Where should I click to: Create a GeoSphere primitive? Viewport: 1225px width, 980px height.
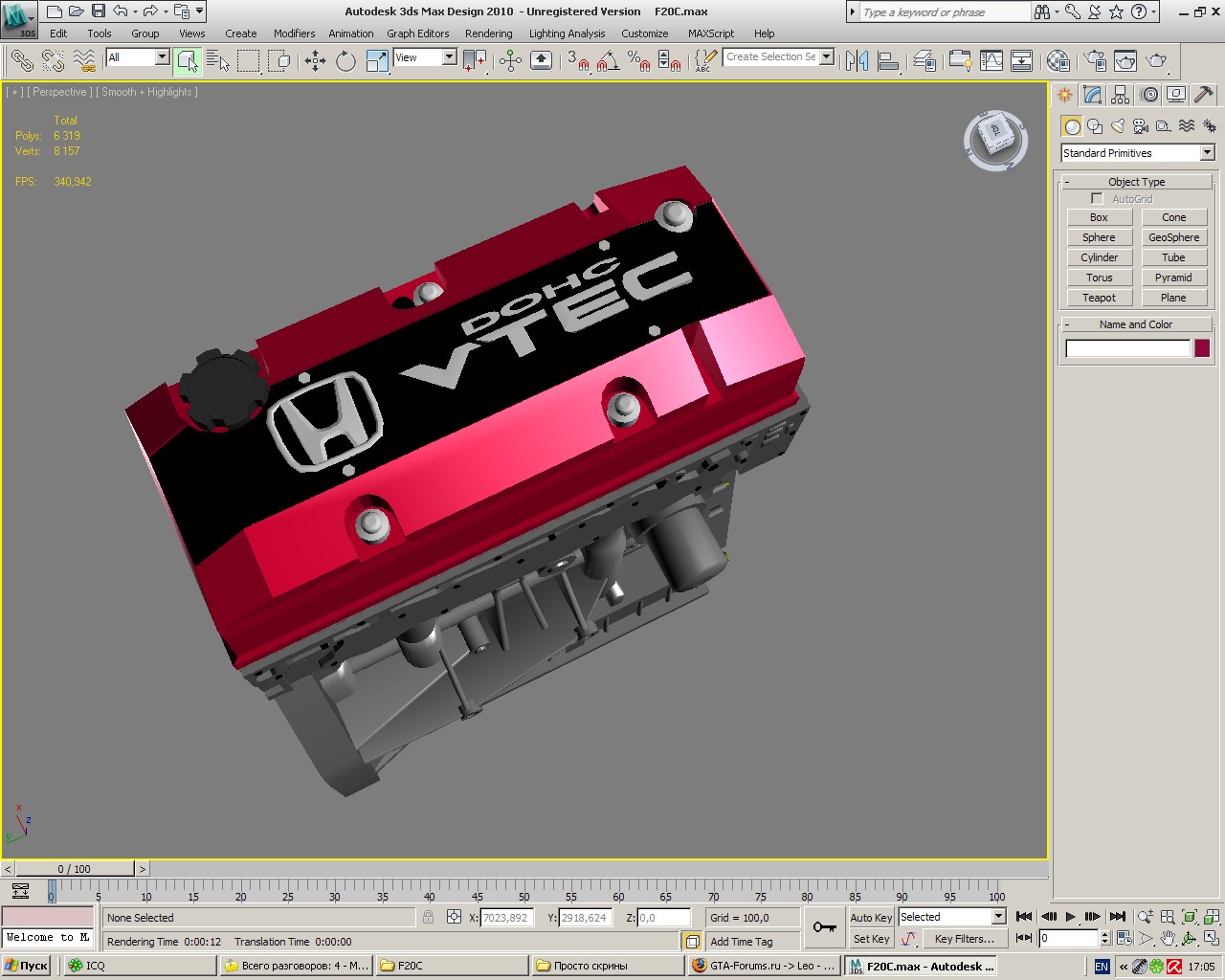[x=1173, y=237]
